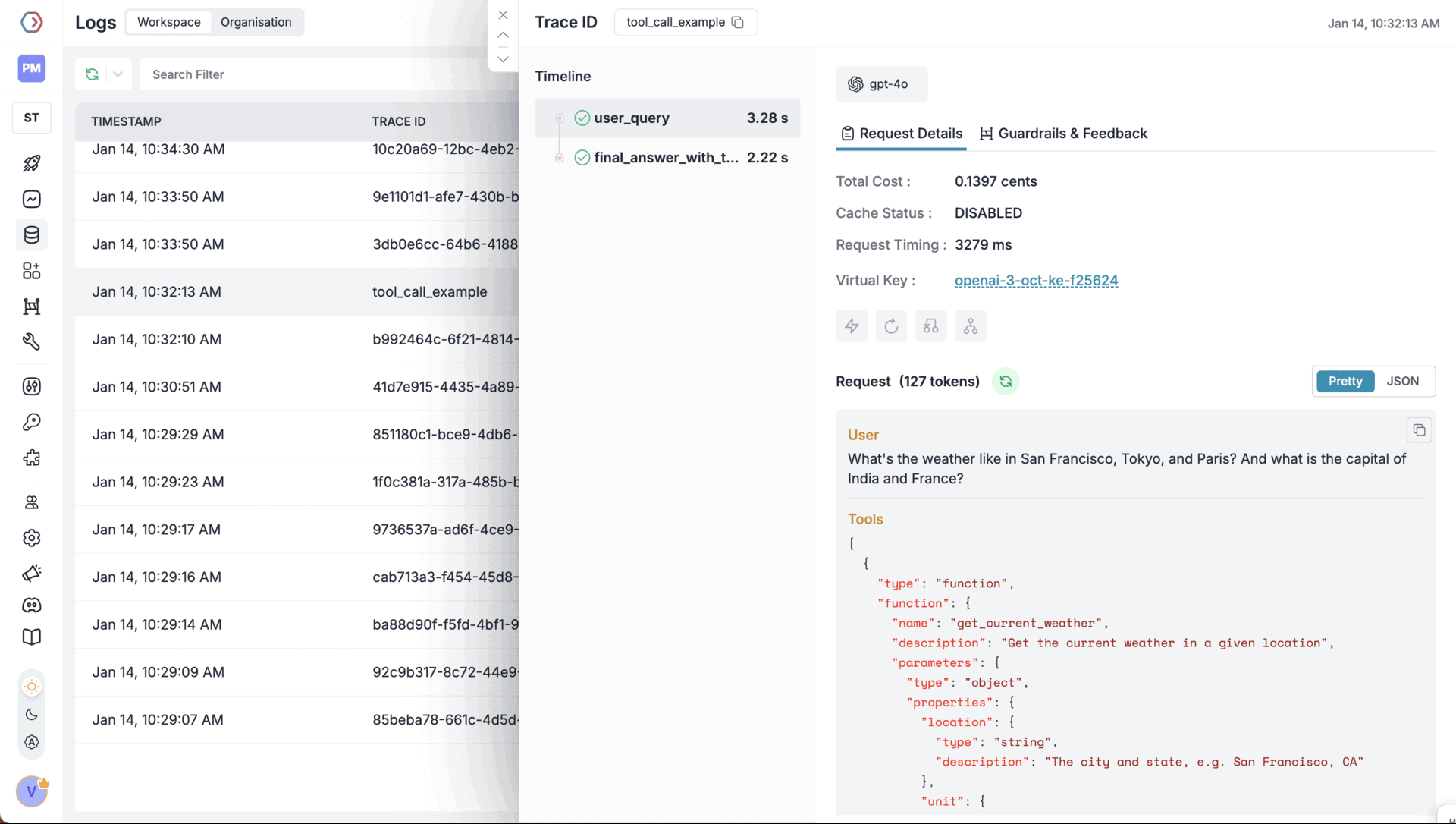Open the openai-3-oct-ke-f25624 virtual key link
1456x824 pixels.
[x=1036, y=280]
